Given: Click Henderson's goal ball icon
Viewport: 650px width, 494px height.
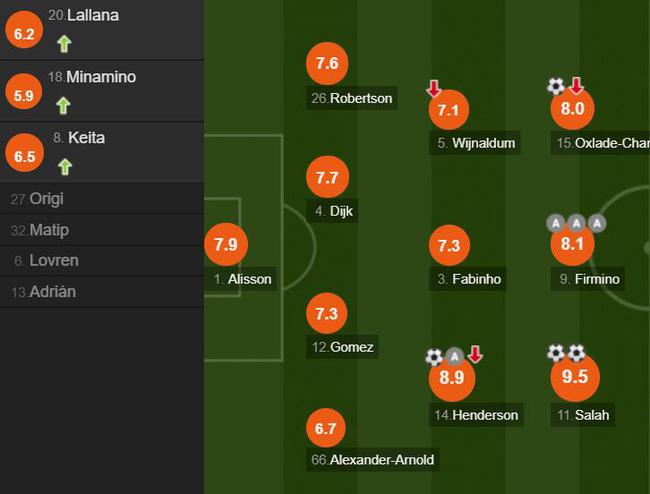Looking at the screenshot, I should click(434, 357).
